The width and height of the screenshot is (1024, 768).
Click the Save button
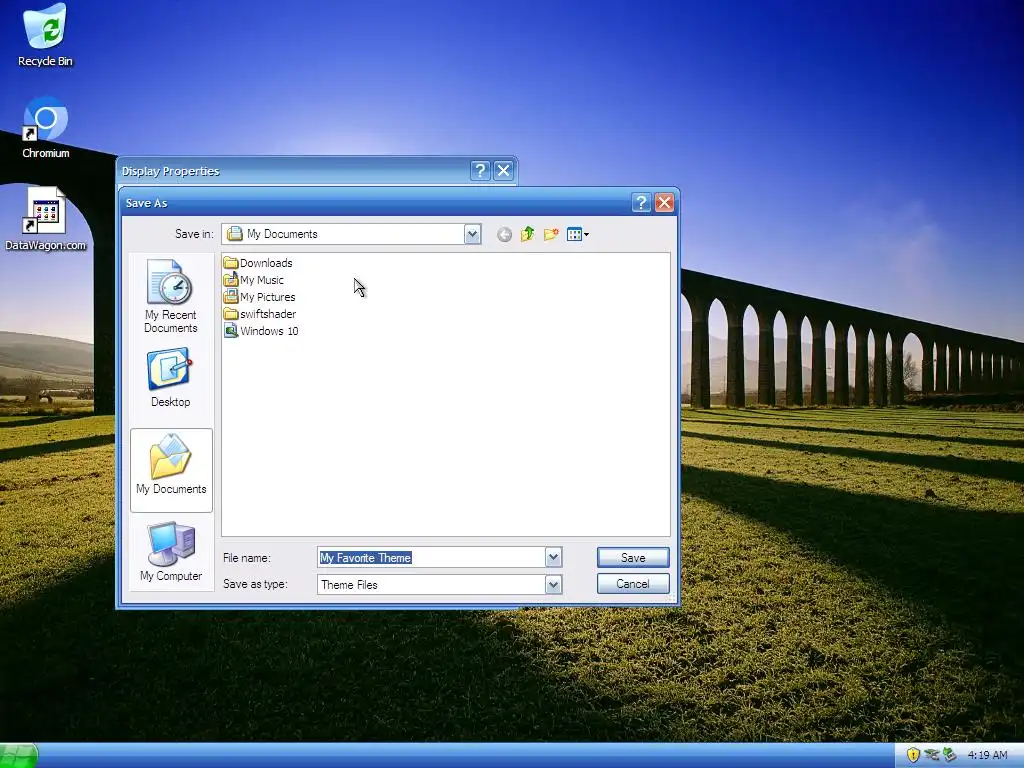[x=633, y=557]
